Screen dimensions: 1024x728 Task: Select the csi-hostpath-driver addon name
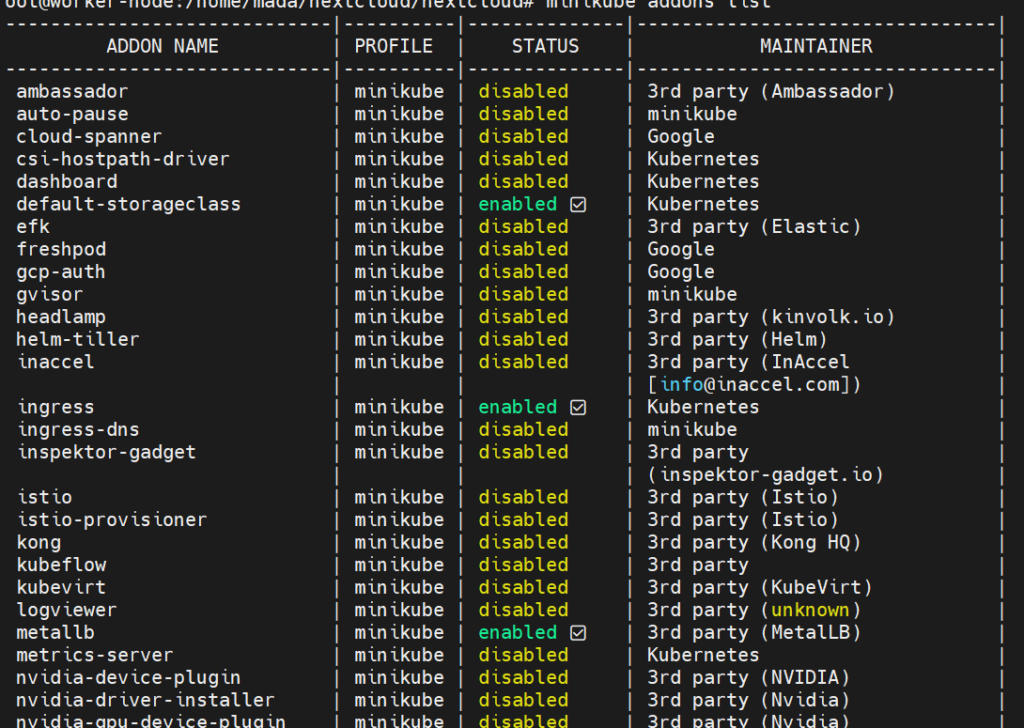pyautogui.click(x=123, y=159)
